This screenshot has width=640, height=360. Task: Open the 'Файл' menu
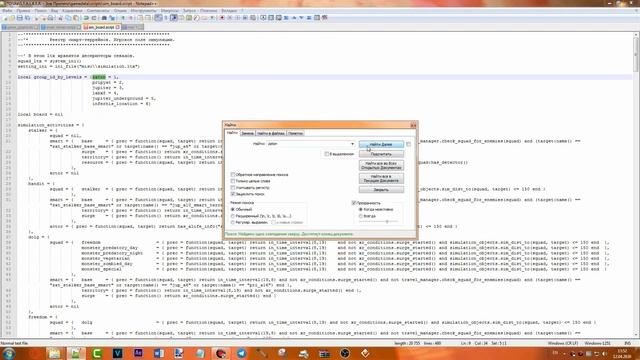point(7,11)
